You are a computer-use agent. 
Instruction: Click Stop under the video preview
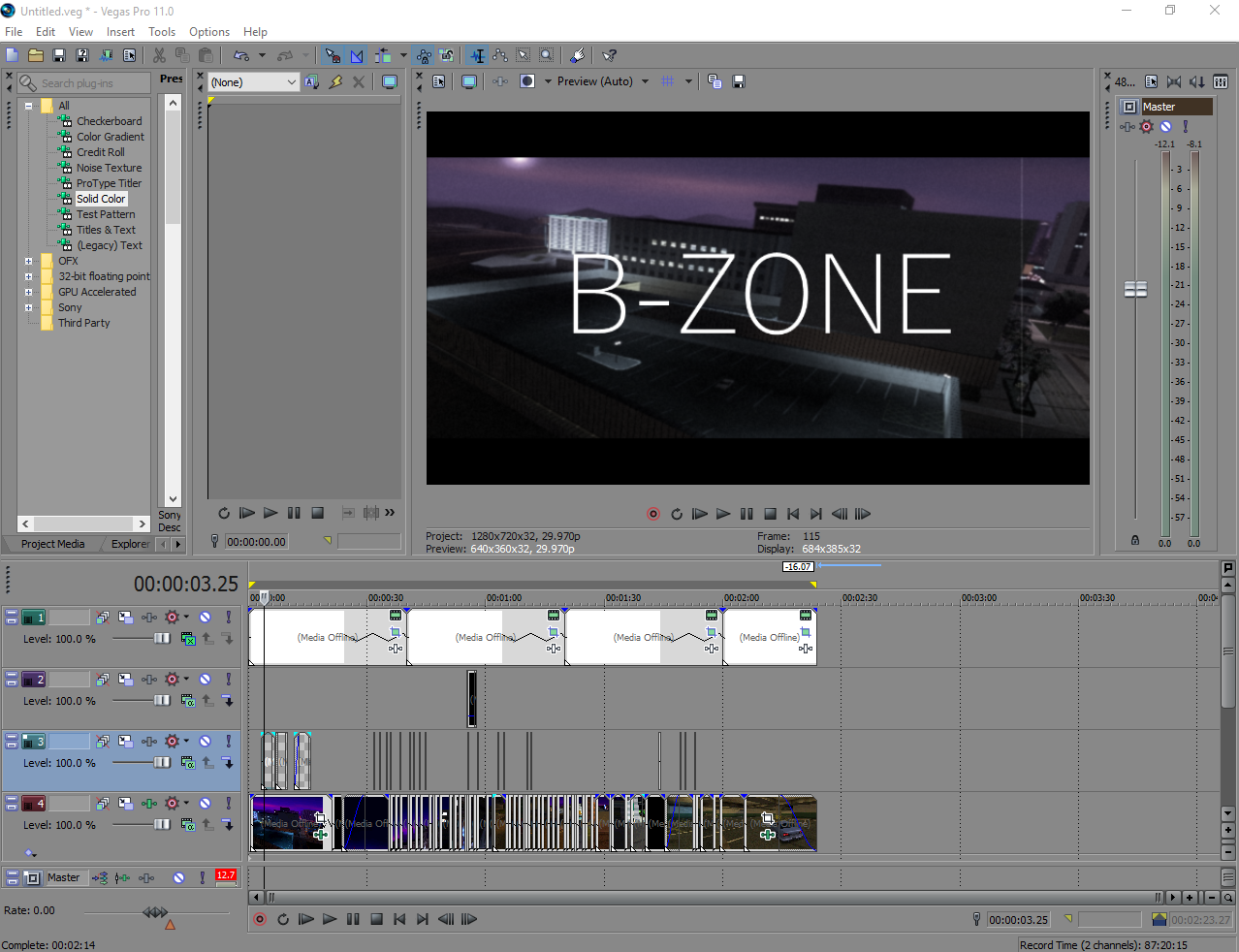click(x=770, y=514)
